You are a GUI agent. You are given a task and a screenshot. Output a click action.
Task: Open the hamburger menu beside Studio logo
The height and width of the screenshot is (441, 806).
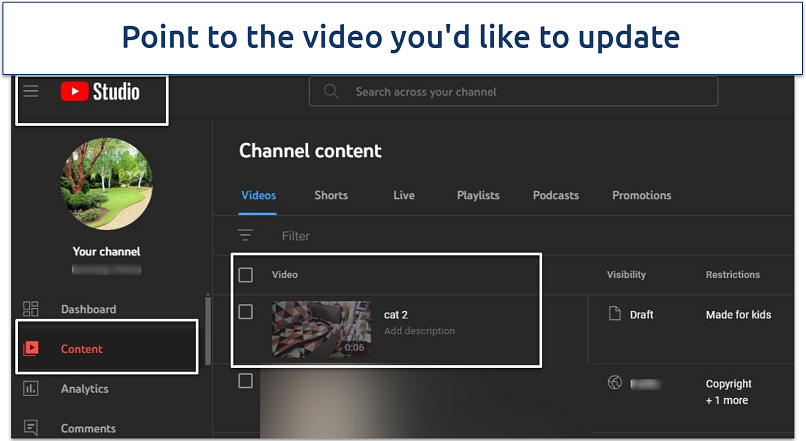[x=31, y=91]
